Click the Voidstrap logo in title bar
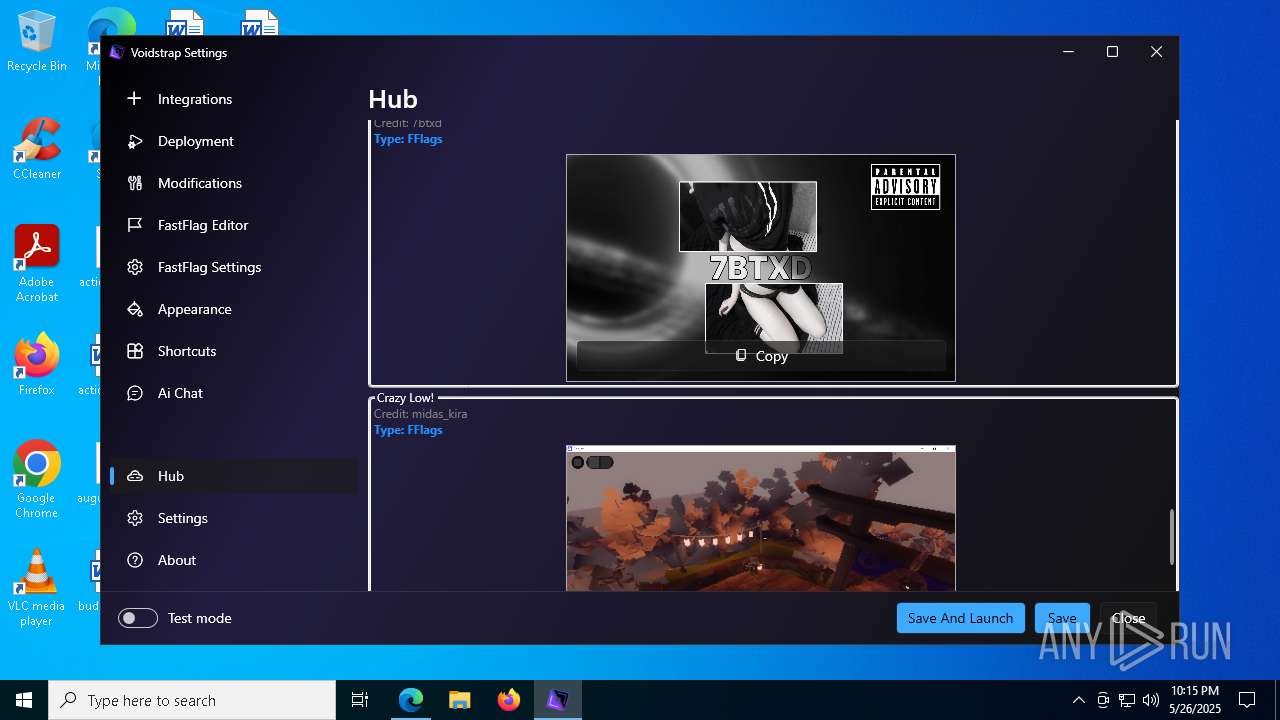This screenshot has width=1280, height=720. [x=117, y=53]
